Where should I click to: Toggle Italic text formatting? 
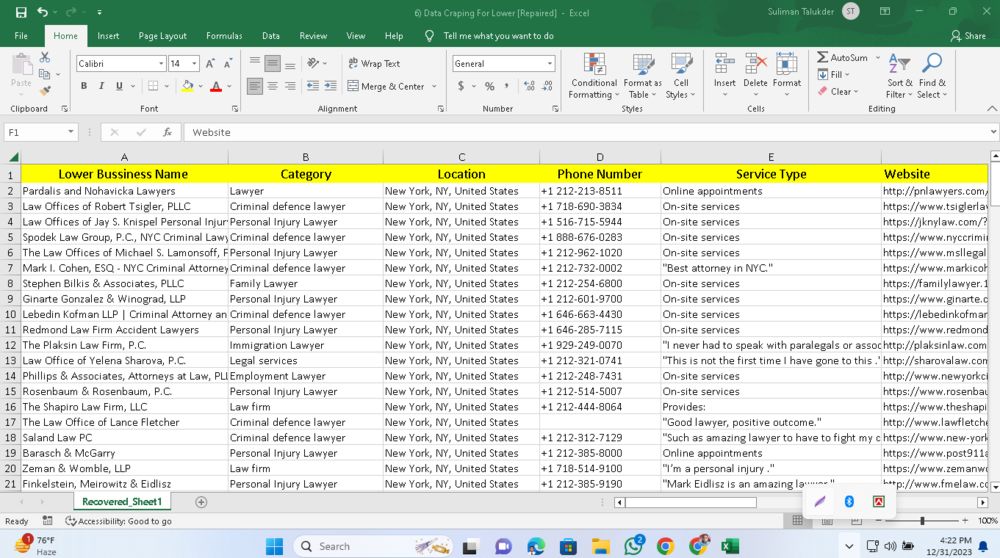(x=102, y=86)
